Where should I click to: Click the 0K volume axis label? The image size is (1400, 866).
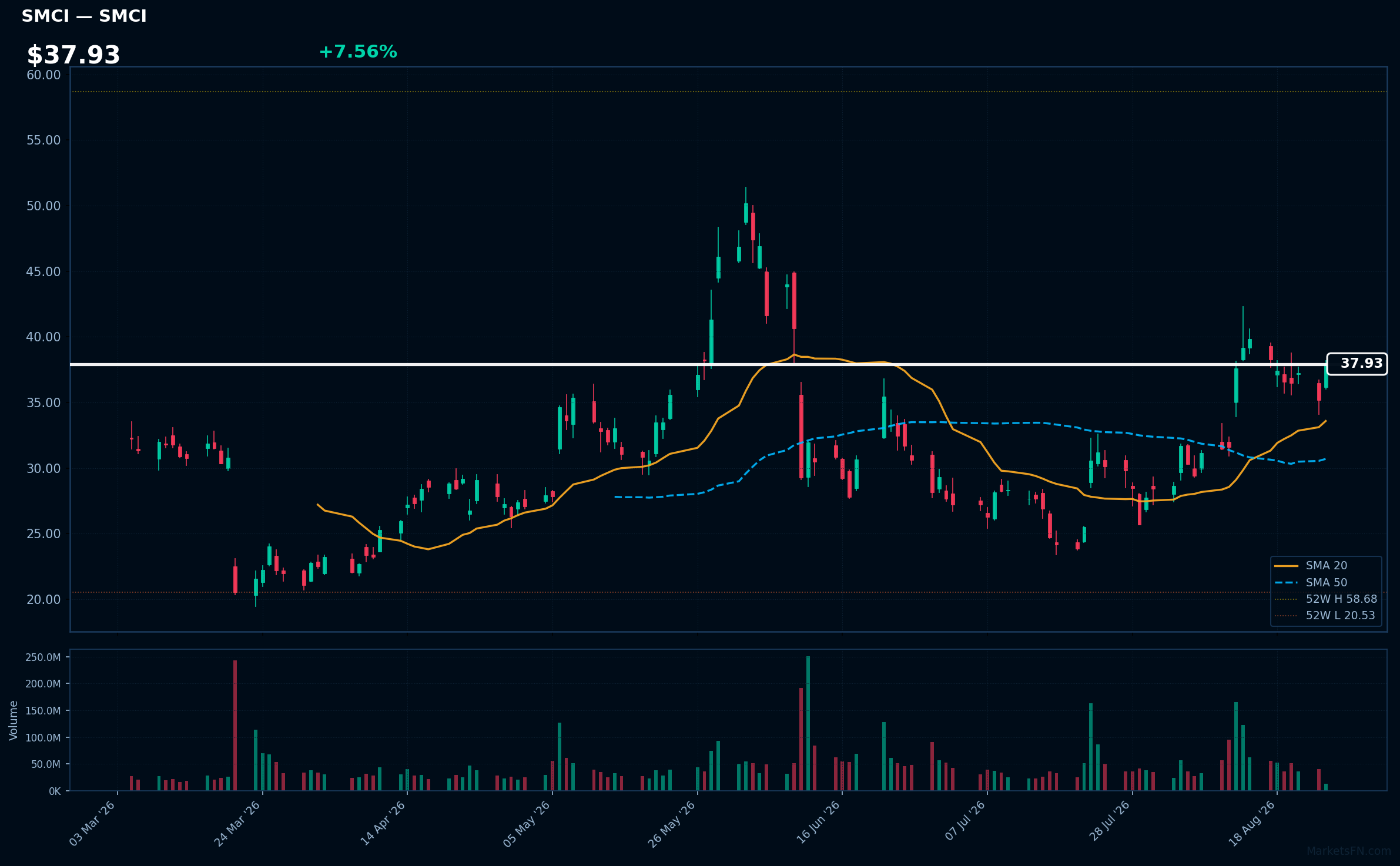click(x=55, y=791)
